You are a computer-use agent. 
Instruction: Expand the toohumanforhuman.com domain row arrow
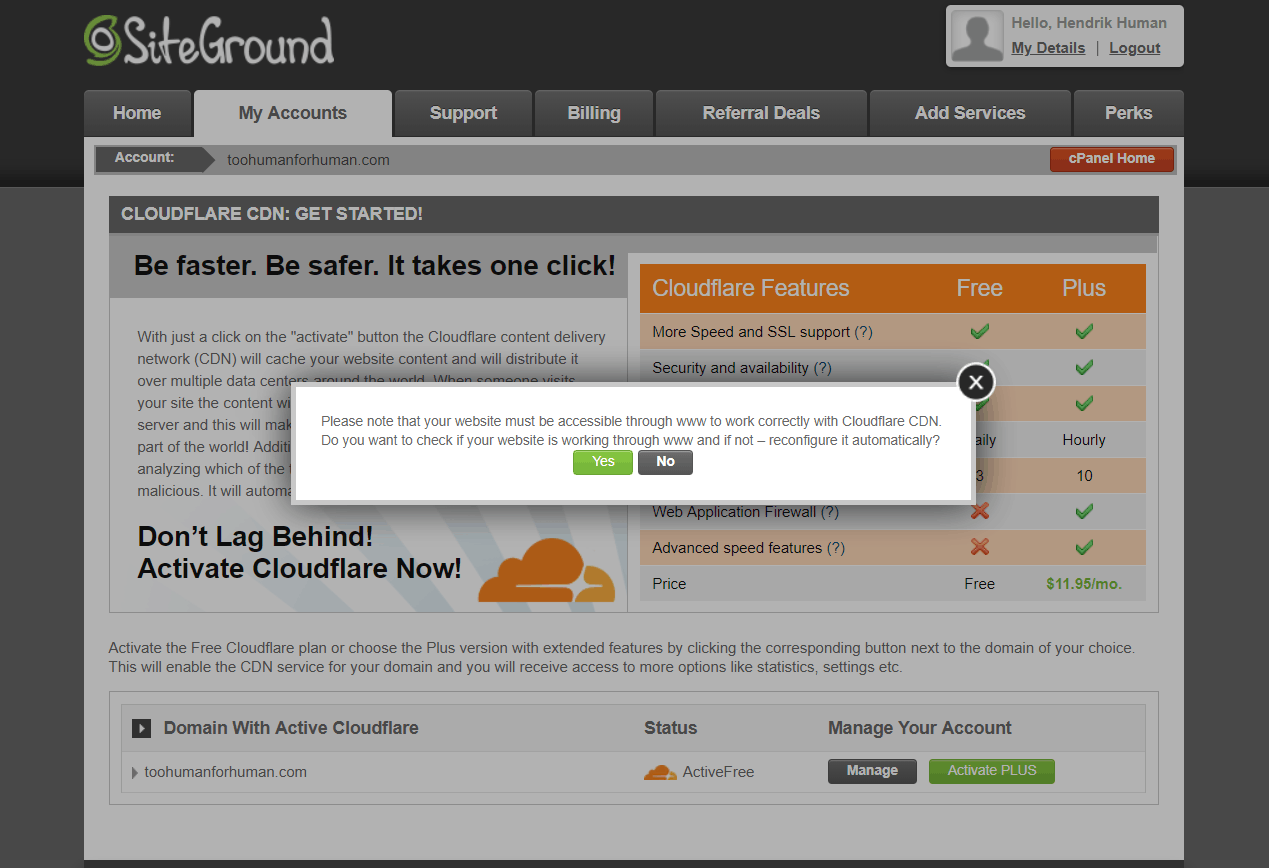135,772
